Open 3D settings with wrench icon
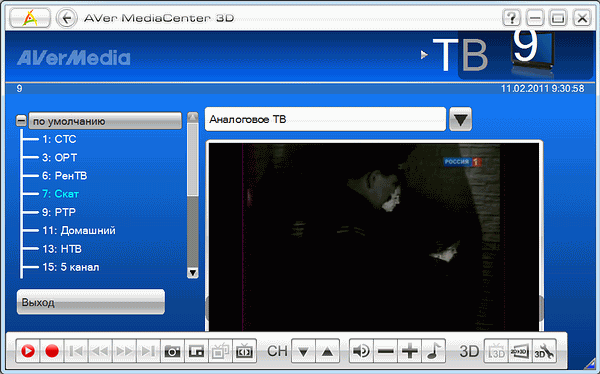 click(545, 351)
